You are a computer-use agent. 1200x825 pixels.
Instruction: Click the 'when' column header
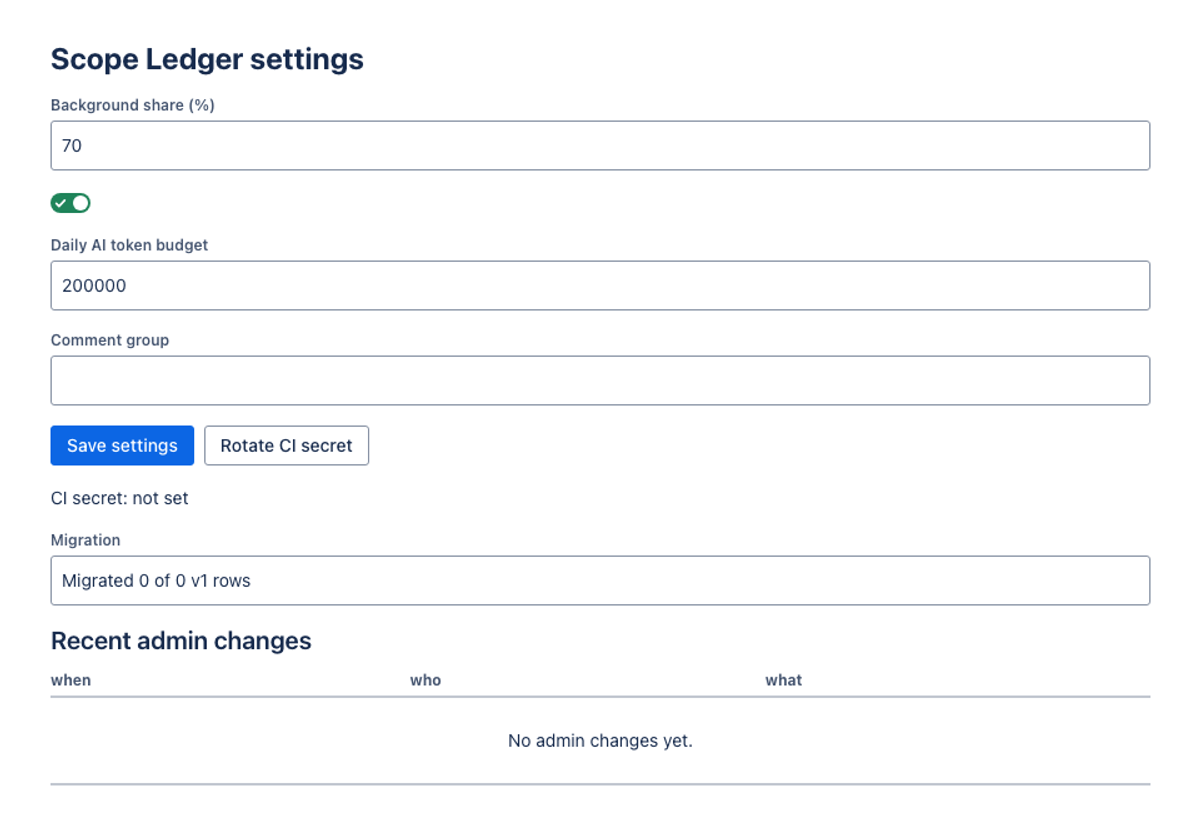coord(71,680)
